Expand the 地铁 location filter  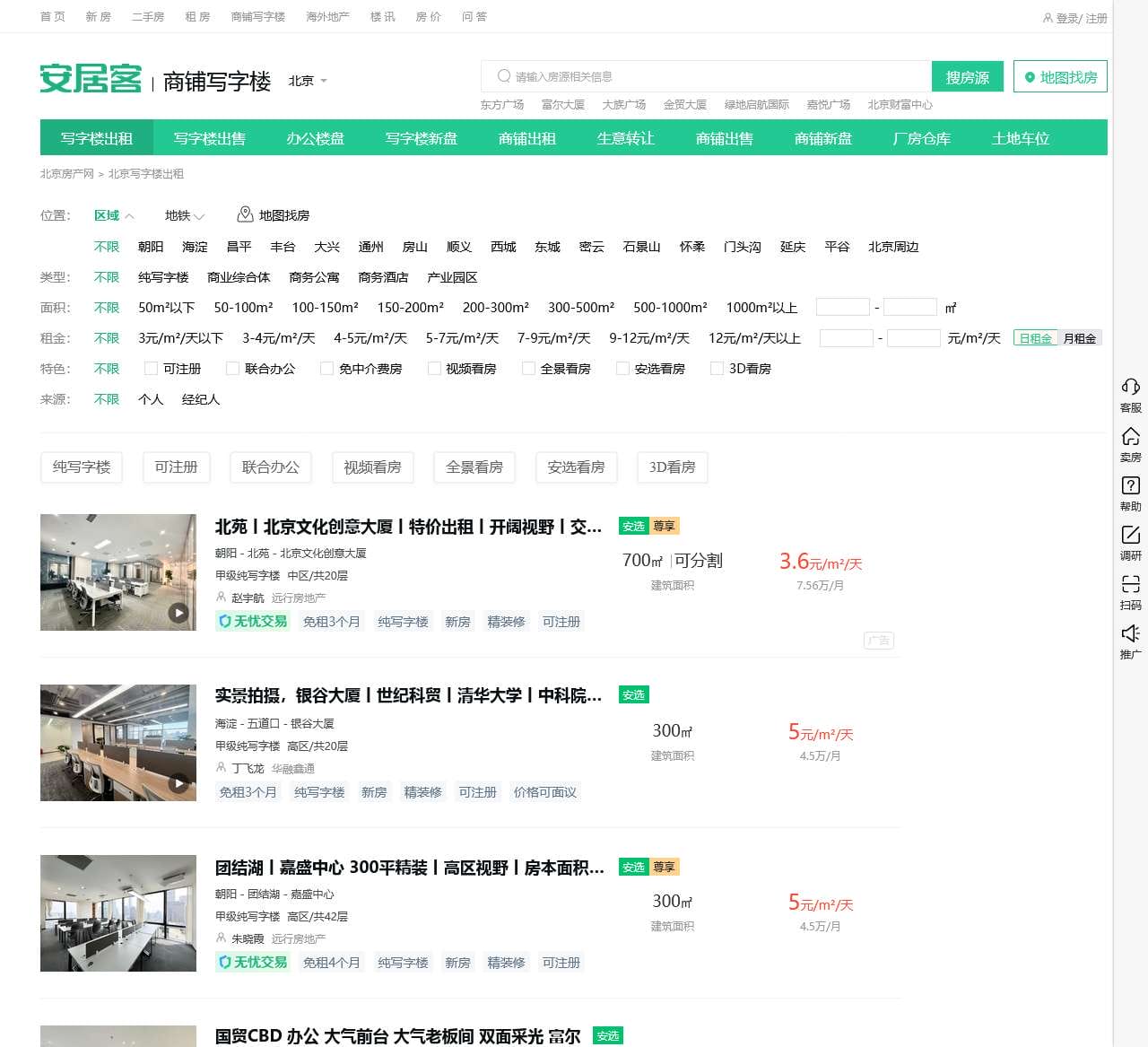click(x=185, y=215)
